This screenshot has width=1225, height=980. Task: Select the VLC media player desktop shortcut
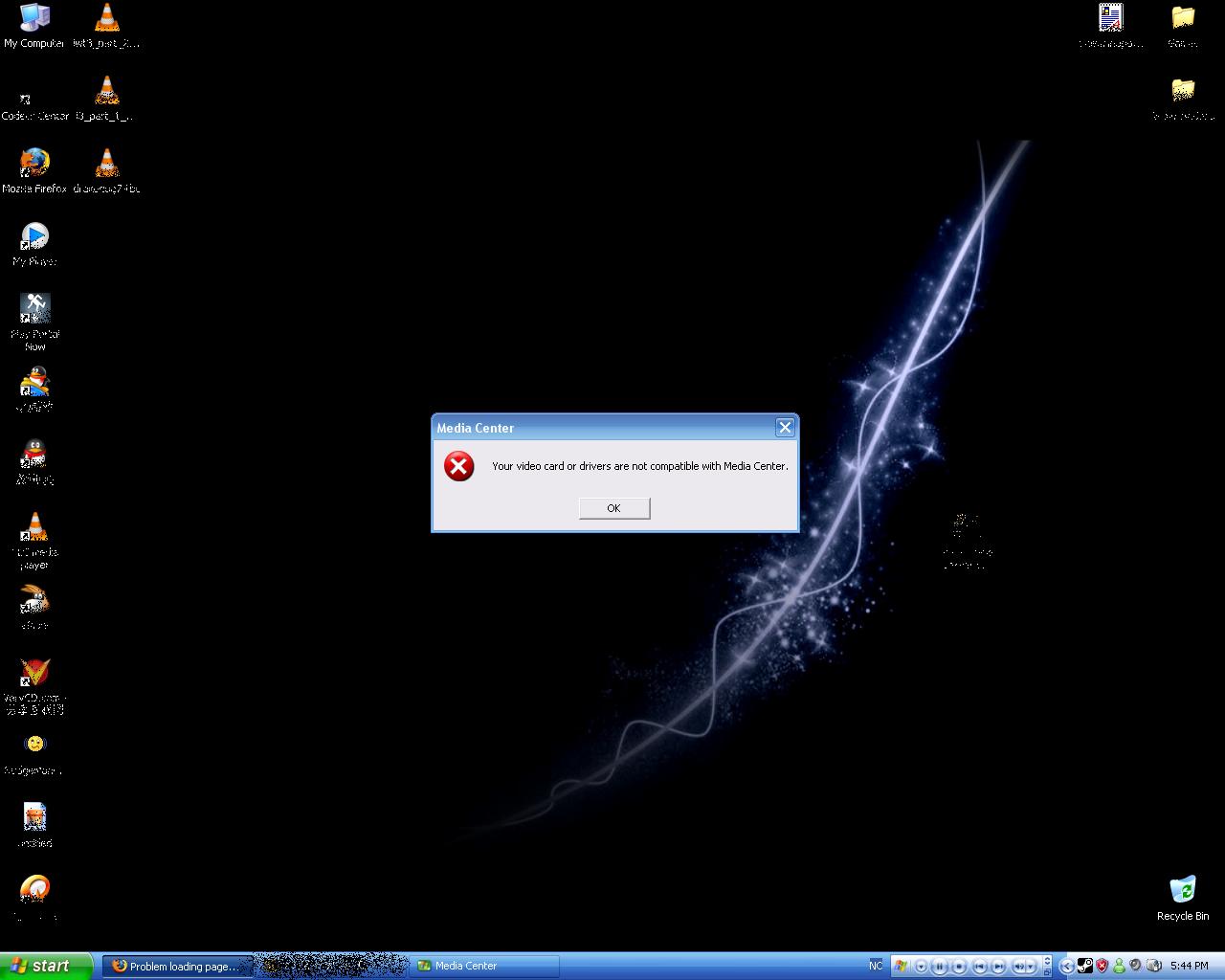(x=34, y=541)
